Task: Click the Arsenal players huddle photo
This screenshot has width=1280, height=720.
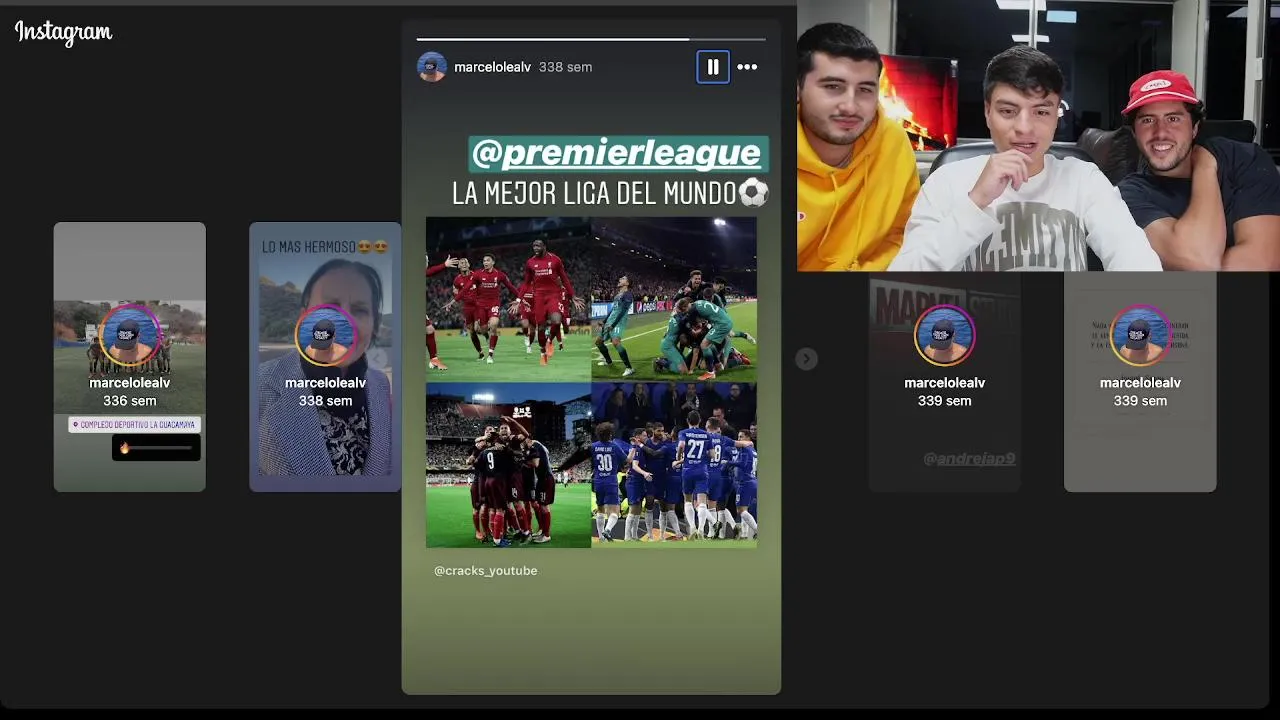Action: coord(508,465)
